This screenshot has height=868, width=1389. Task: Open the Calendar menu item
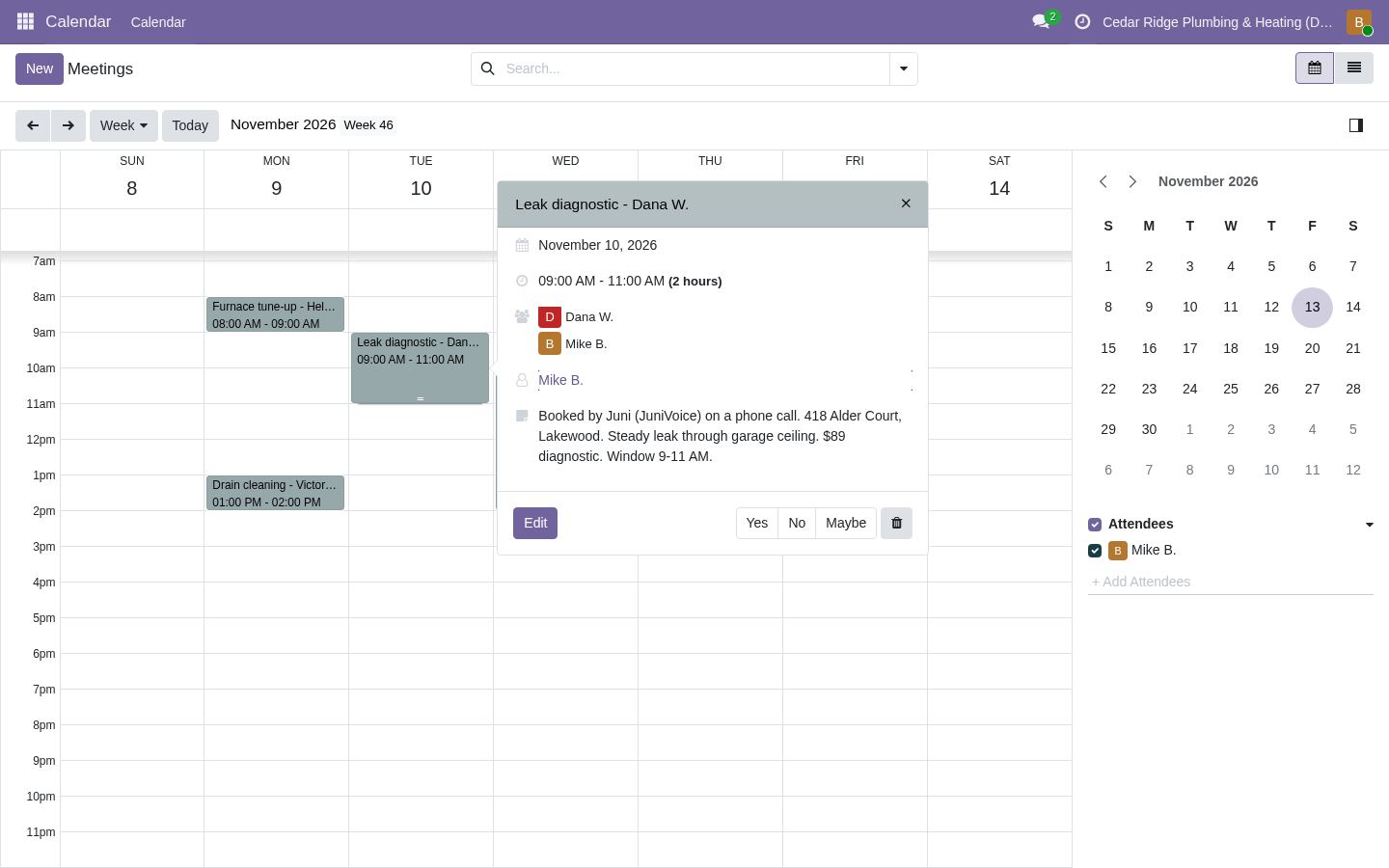coord(158,22)
